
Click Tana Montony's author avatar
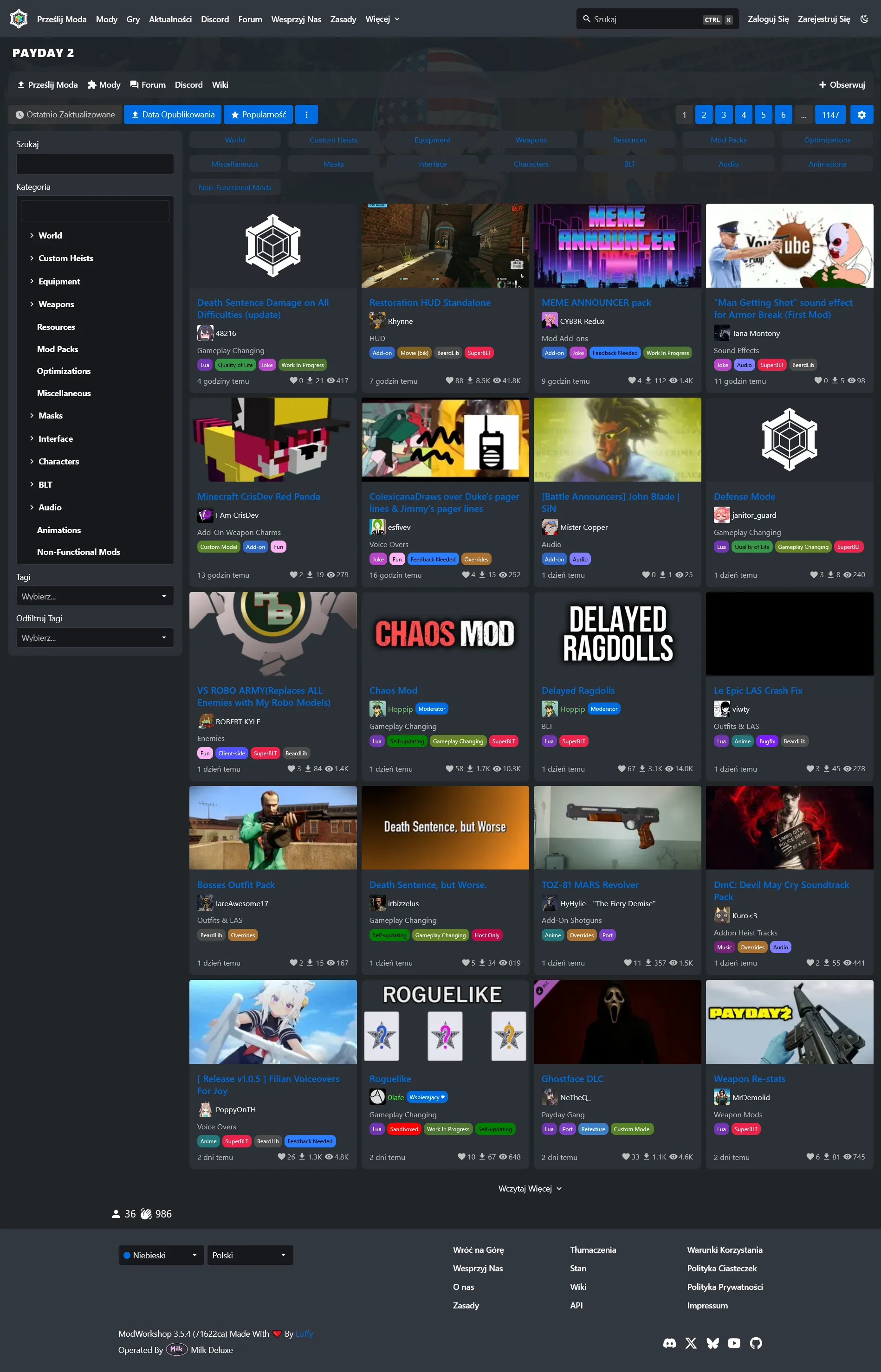coord(721,333)
